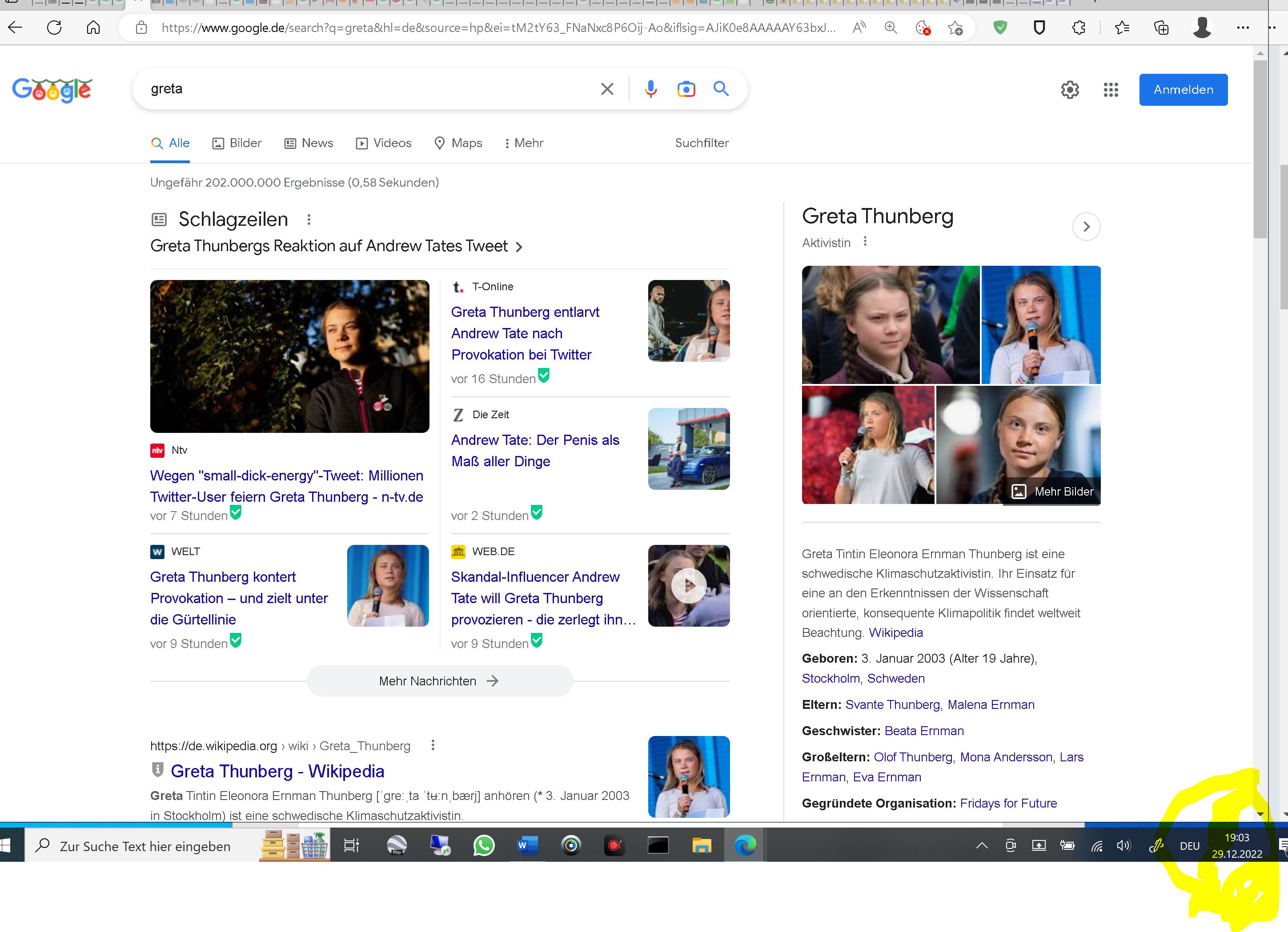Add this page to favorites with the star-plus icon
The height and width of the screenshot is (932, 1288).
tap(955, 27)
